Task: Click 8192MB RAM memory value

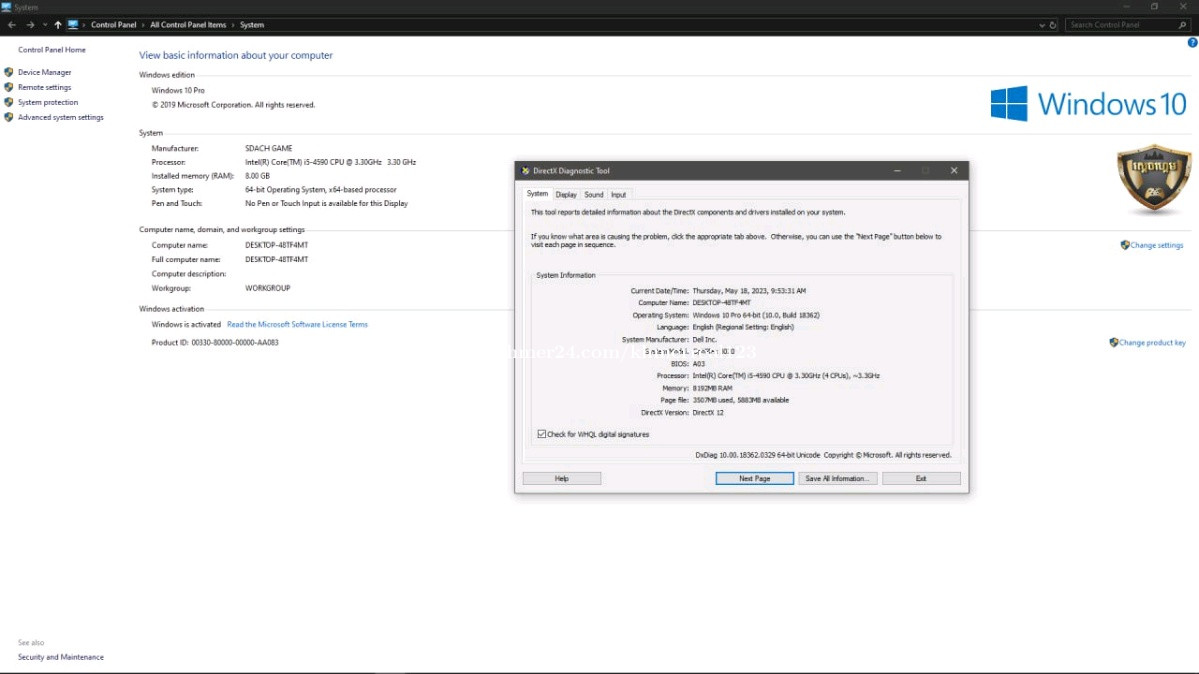Action: (712, 388)
